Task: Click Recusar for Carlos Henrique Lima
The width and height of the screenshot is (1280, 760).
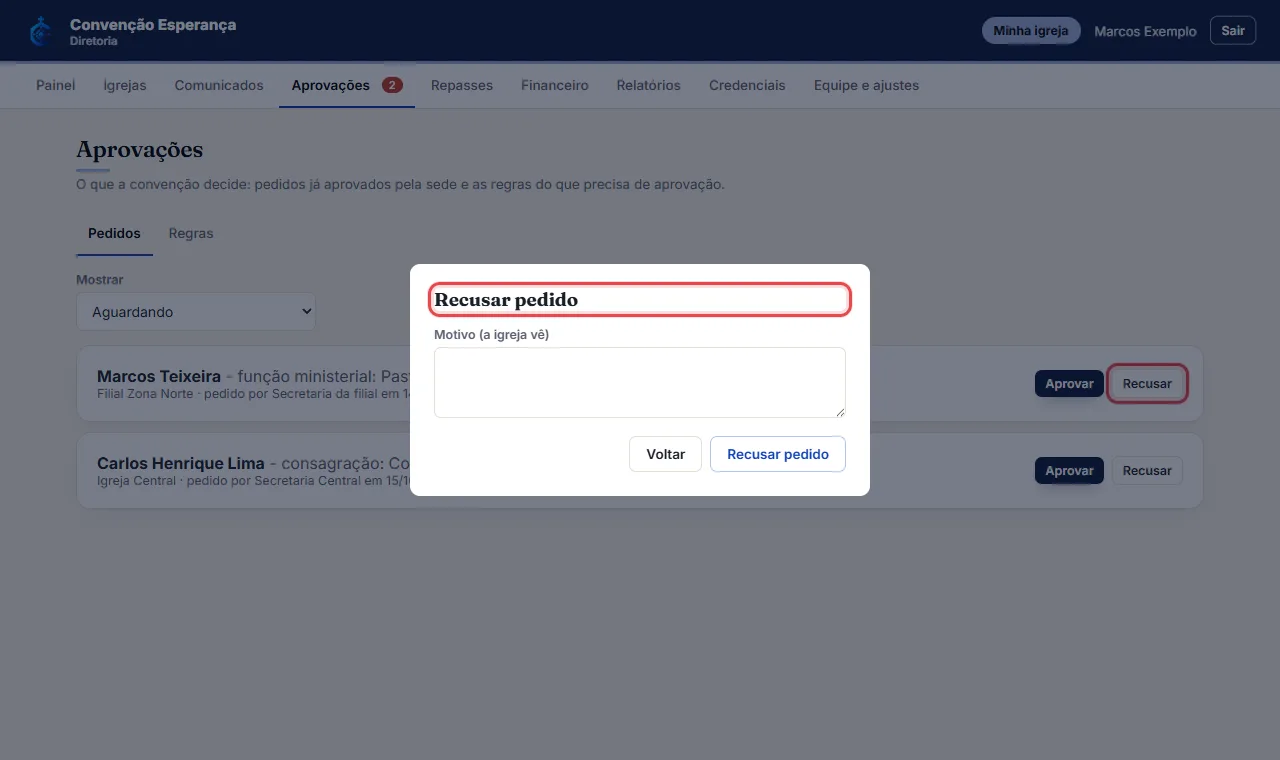Action: point(1147,471)
